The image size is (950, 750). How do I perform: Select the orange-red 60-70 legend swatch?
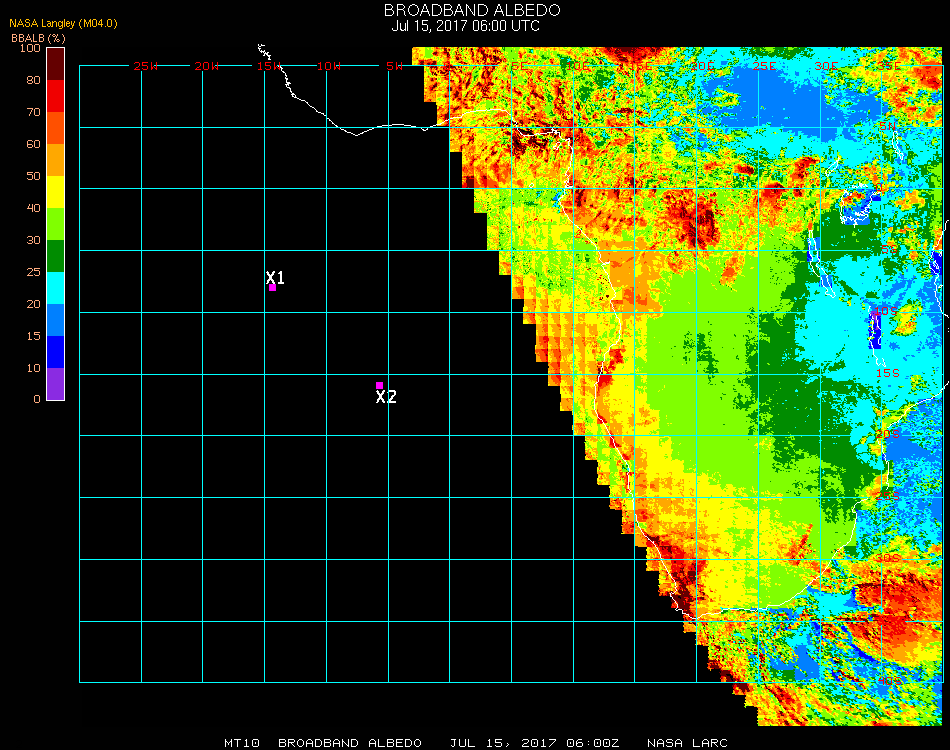coord(55,128)
